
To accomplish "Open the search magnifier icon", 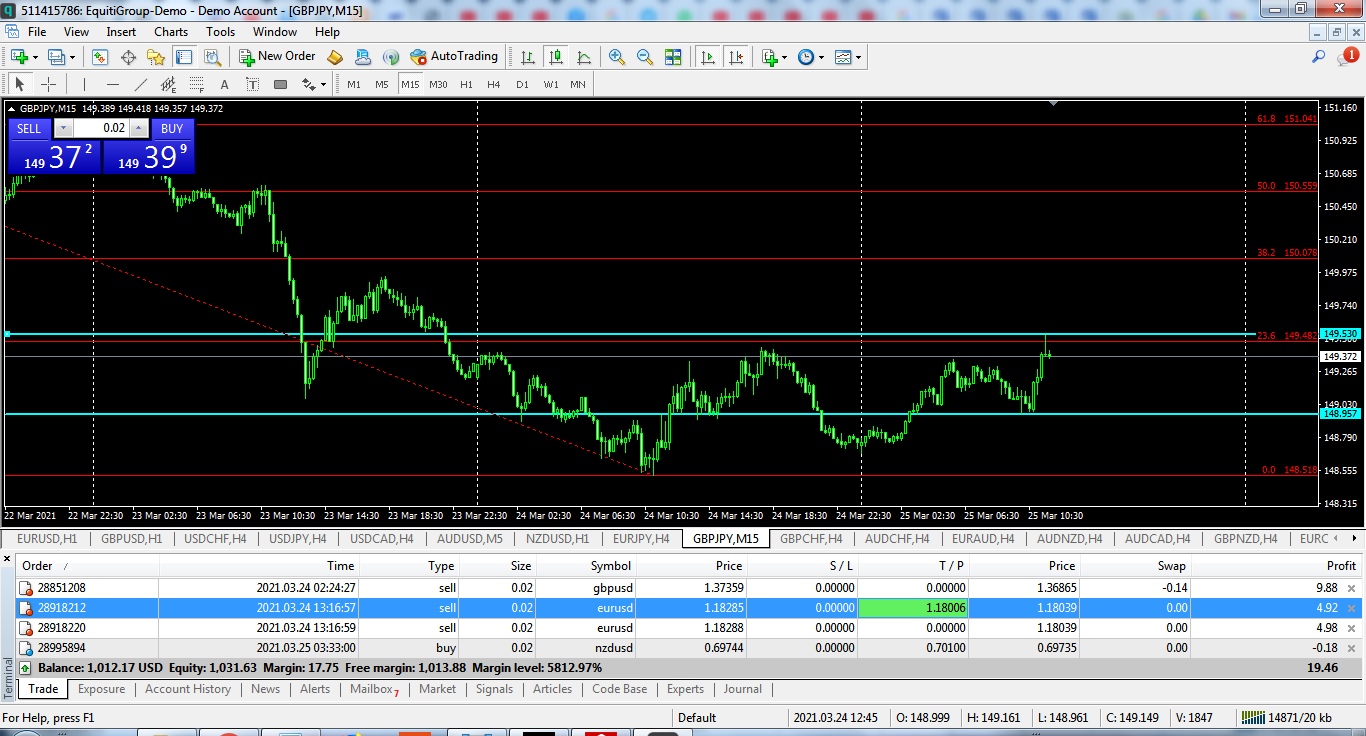I will tap(1319, 57).
